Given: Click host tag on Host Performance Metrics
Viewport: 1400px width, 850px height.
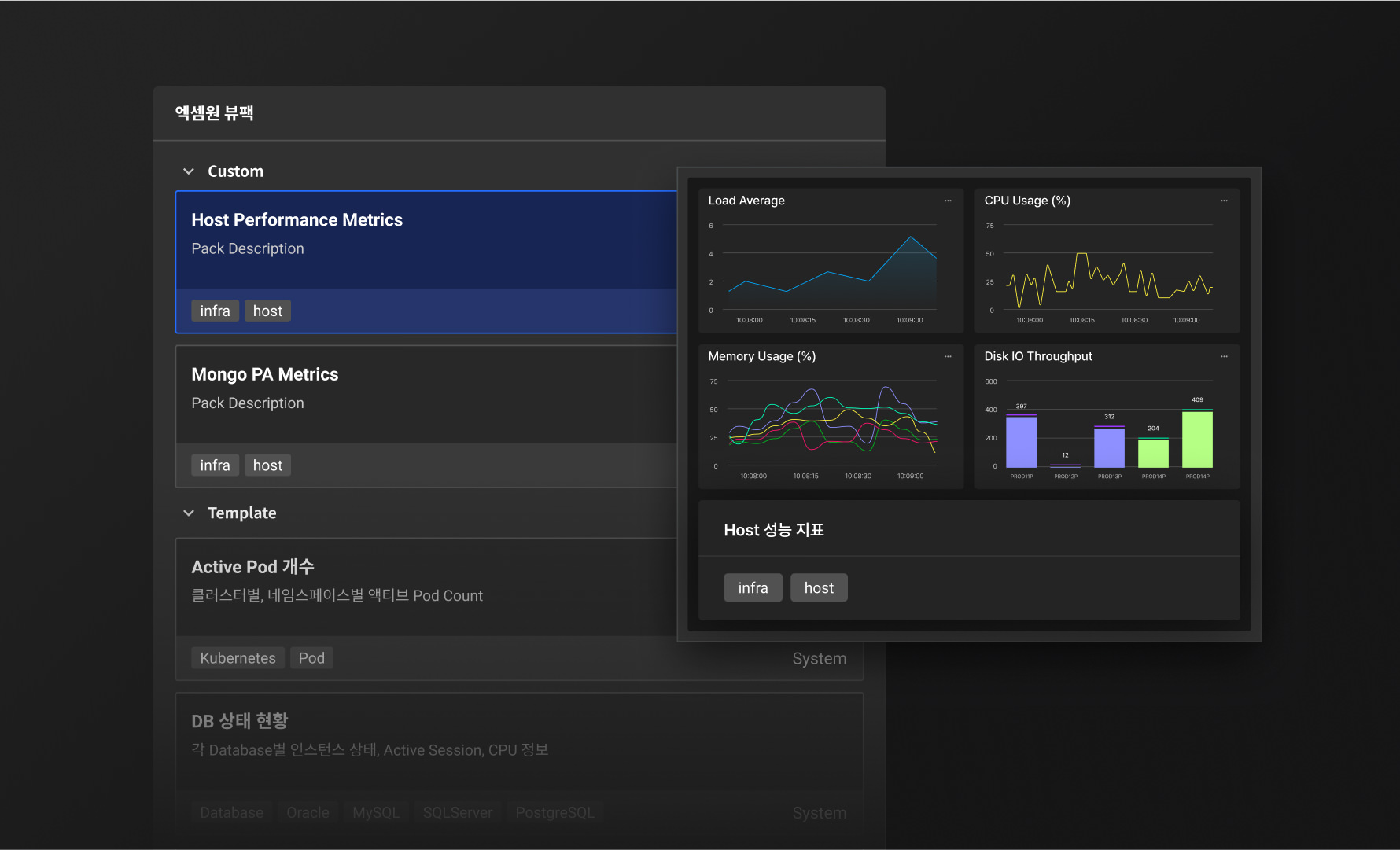Looking at the screenshot, I should click(x=267, y=311).
